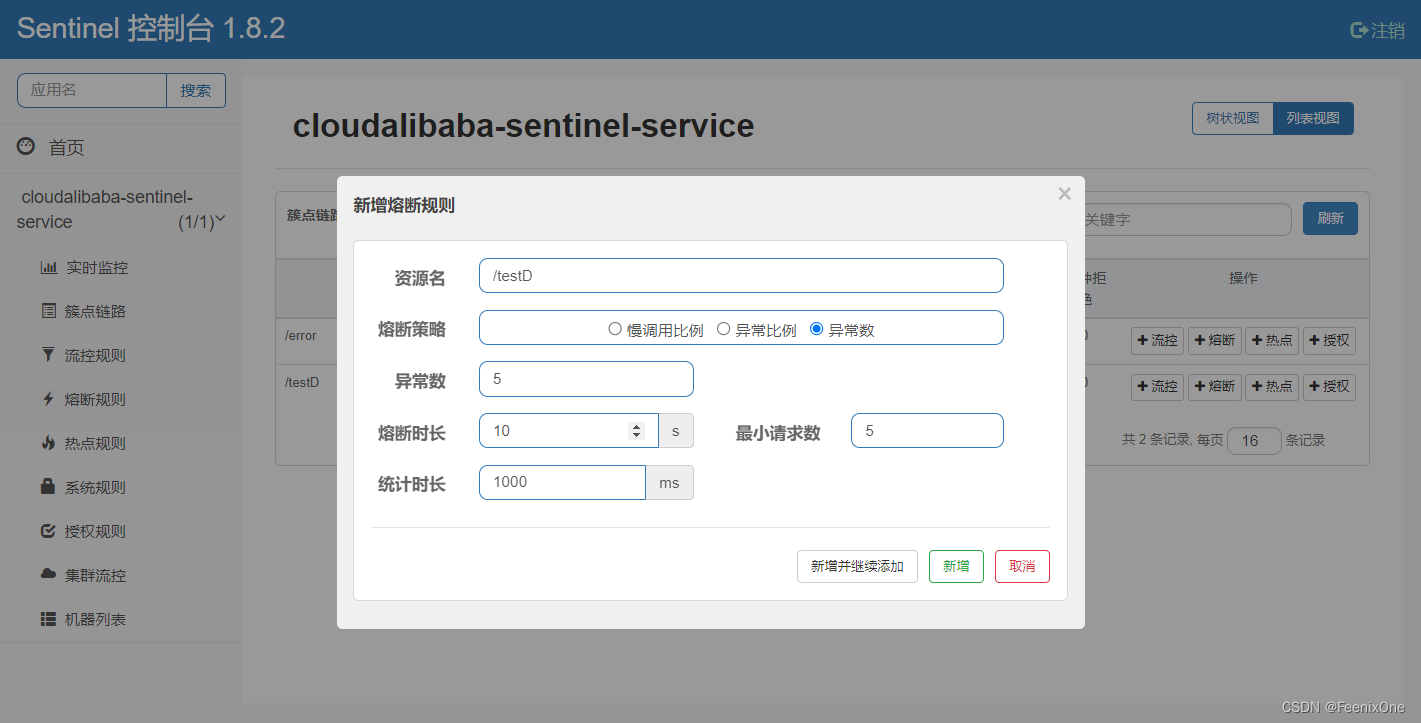Click the system rules lock icon
This screenshot has height=723, width=1421.
click(48, 487)
